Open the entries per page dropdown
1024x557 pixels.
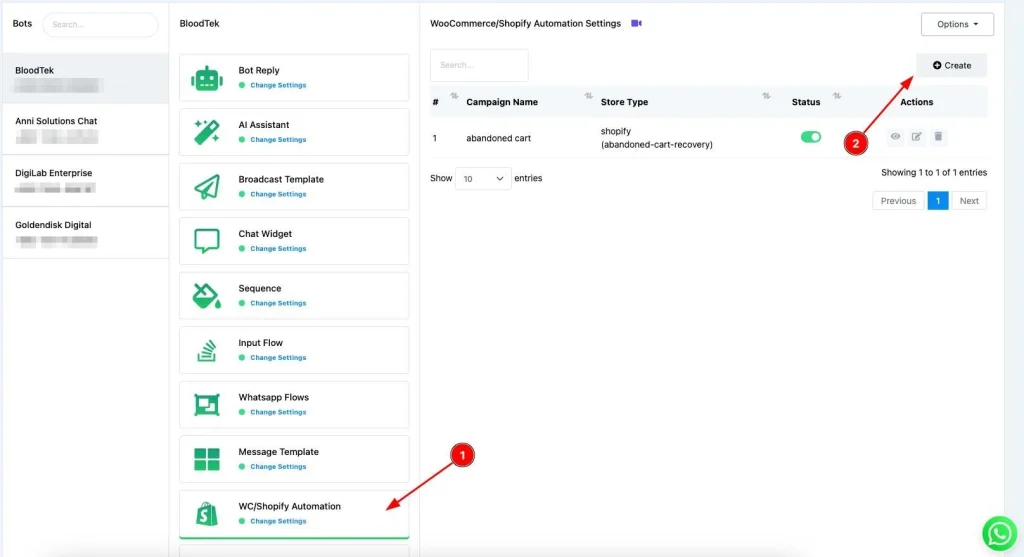(483, 178)
